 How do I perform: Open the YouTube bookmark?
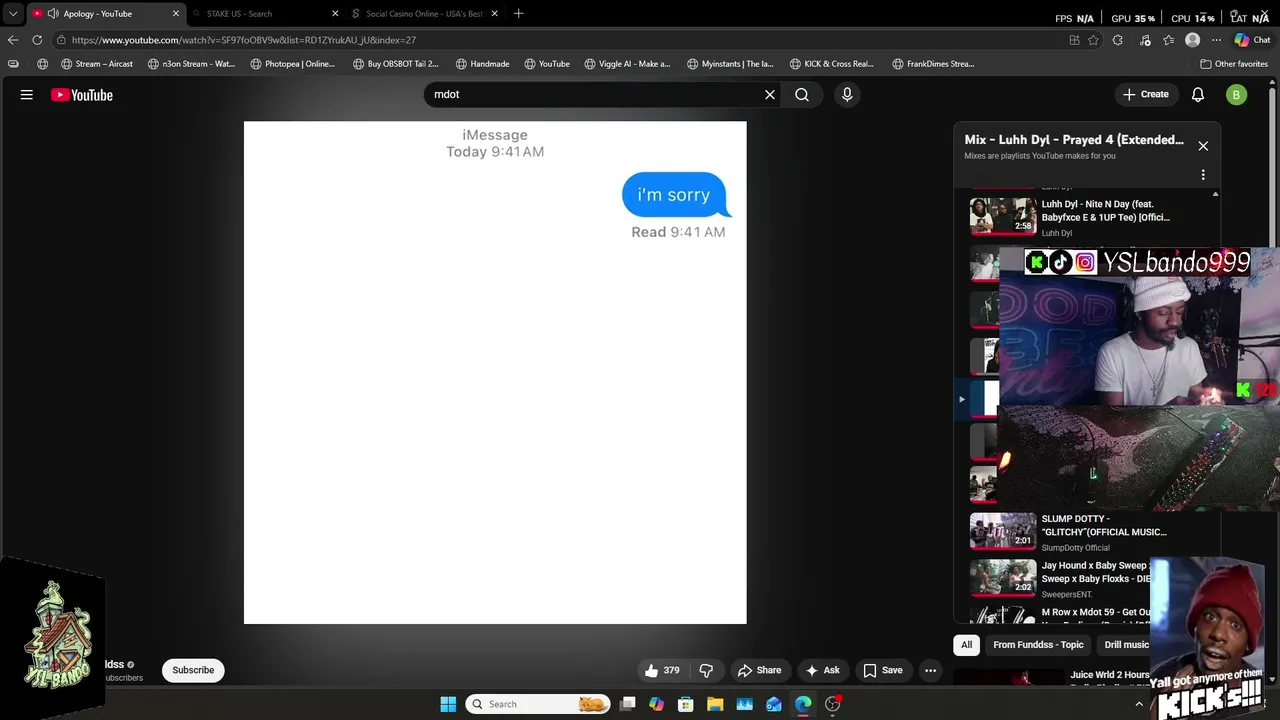click(x=547, y=64)
